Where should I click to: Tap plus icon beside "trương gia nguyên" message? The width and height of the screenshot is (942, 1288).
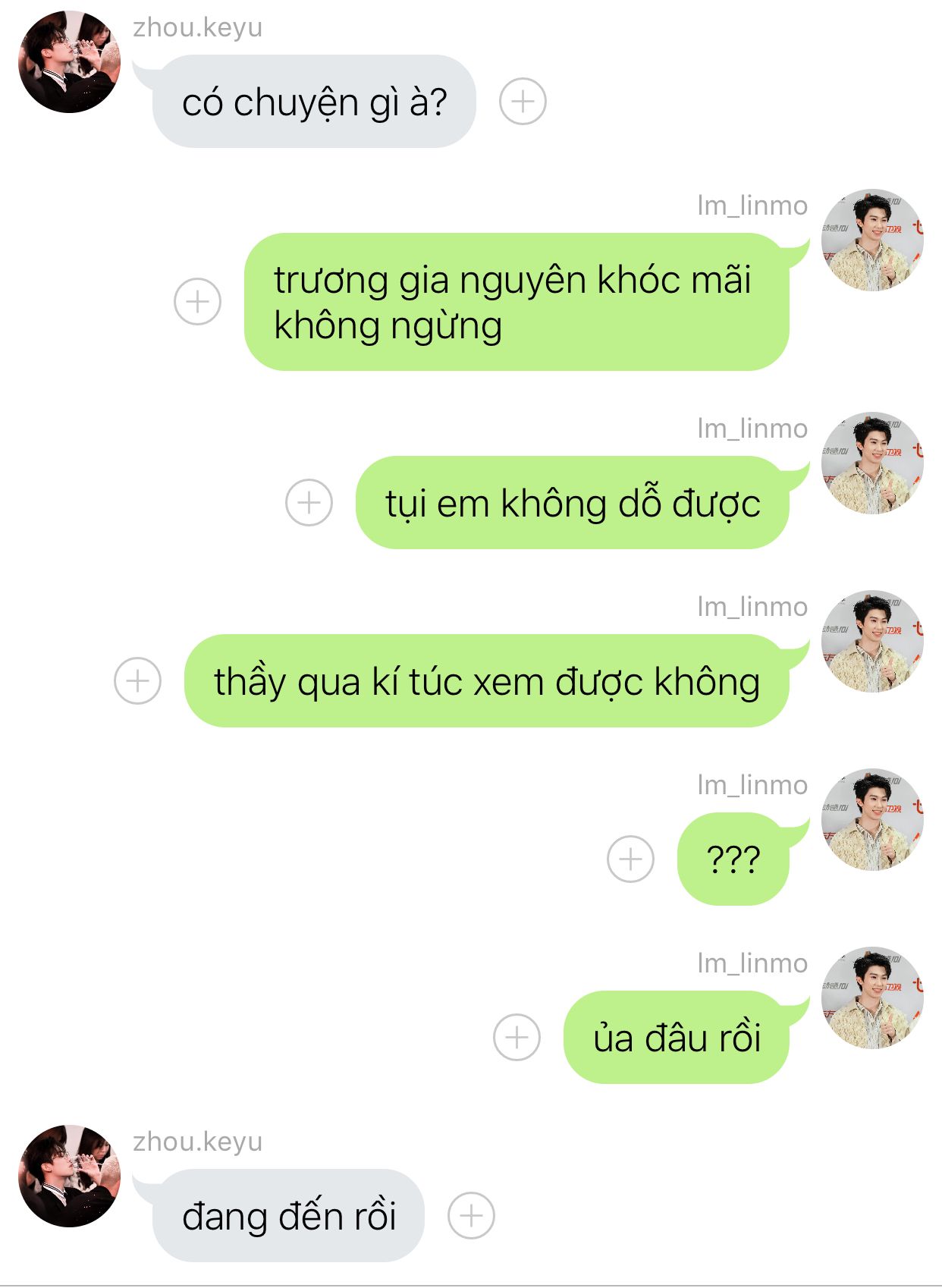coord(197,301)
